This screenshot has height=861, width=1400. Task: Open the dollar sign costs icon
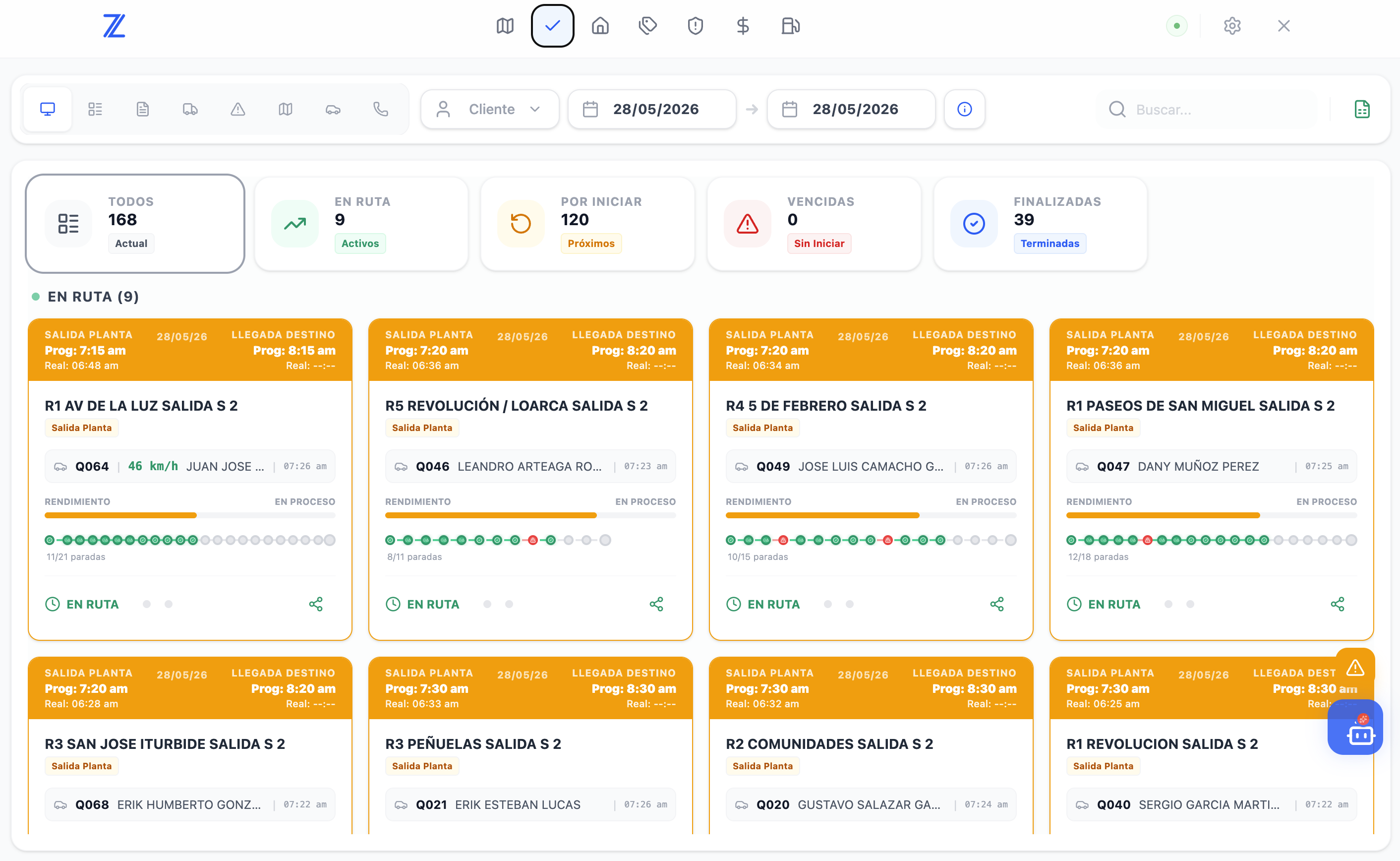coord(743,26)
